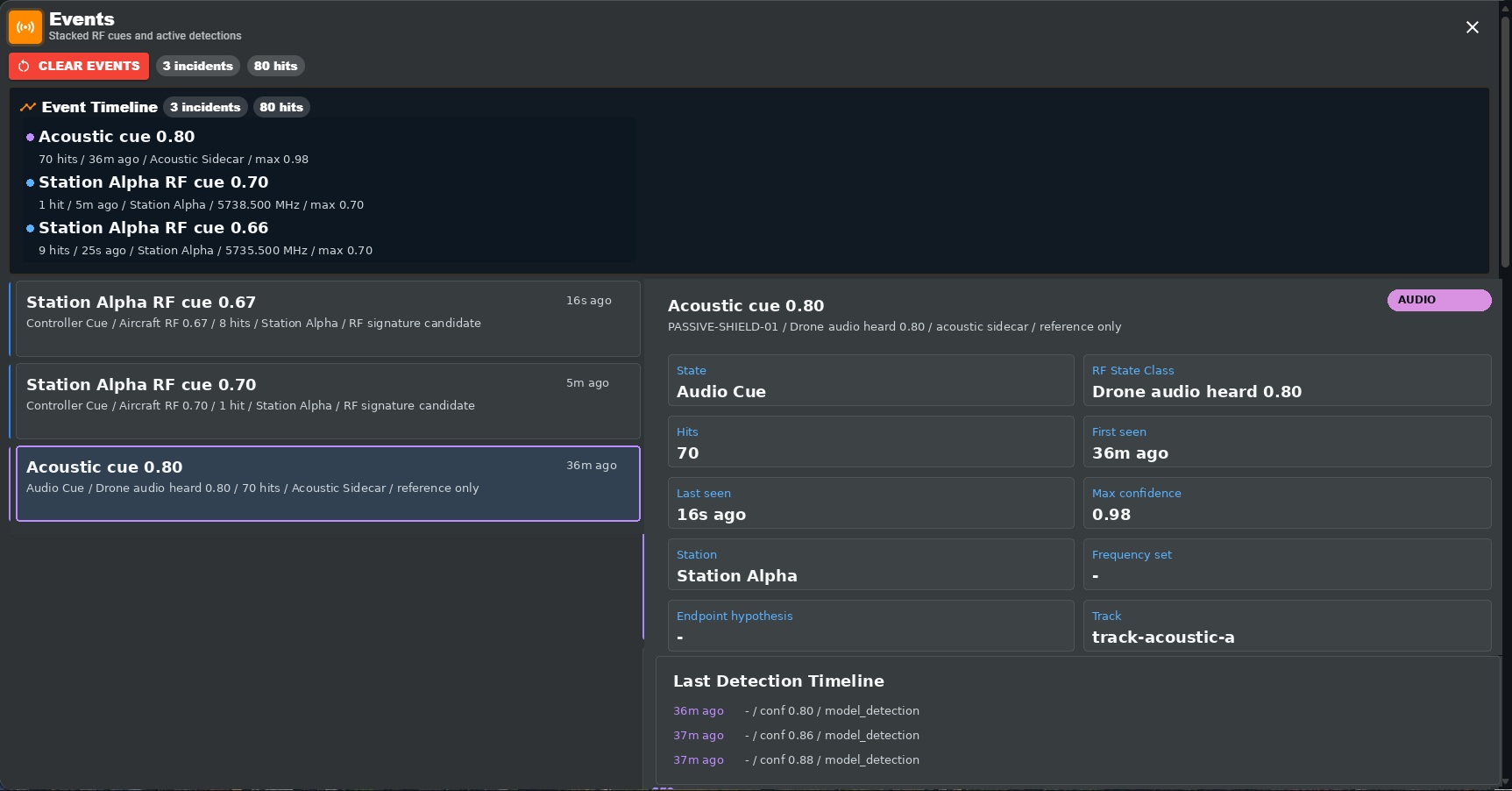Screen dimensions: 1512x791
Task: Click the orange Events broadcast icon
Action: click(x=25, y=27)
